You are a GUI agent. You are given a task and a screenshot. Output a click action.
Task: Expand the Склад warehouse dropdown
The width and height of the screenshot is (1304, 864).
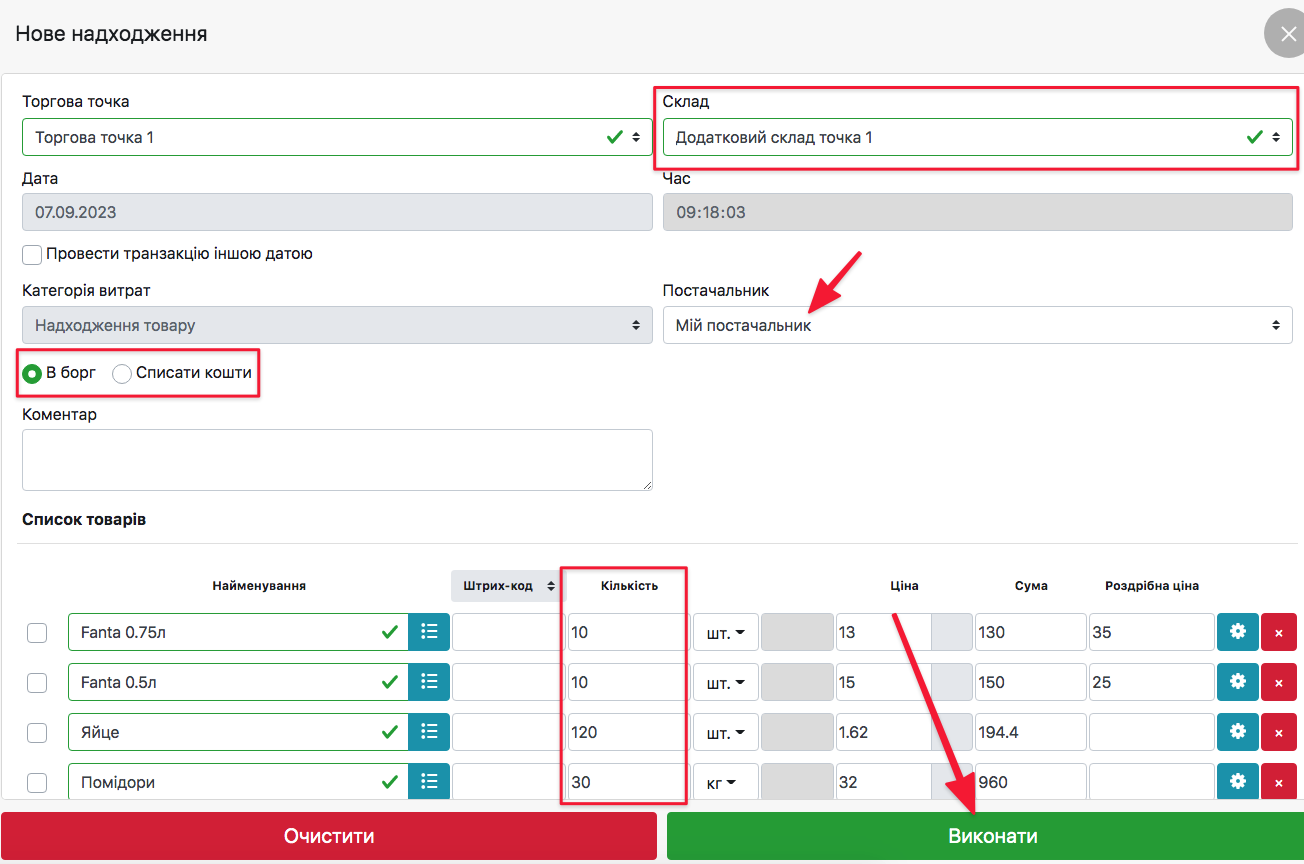[x=977, y=137]
